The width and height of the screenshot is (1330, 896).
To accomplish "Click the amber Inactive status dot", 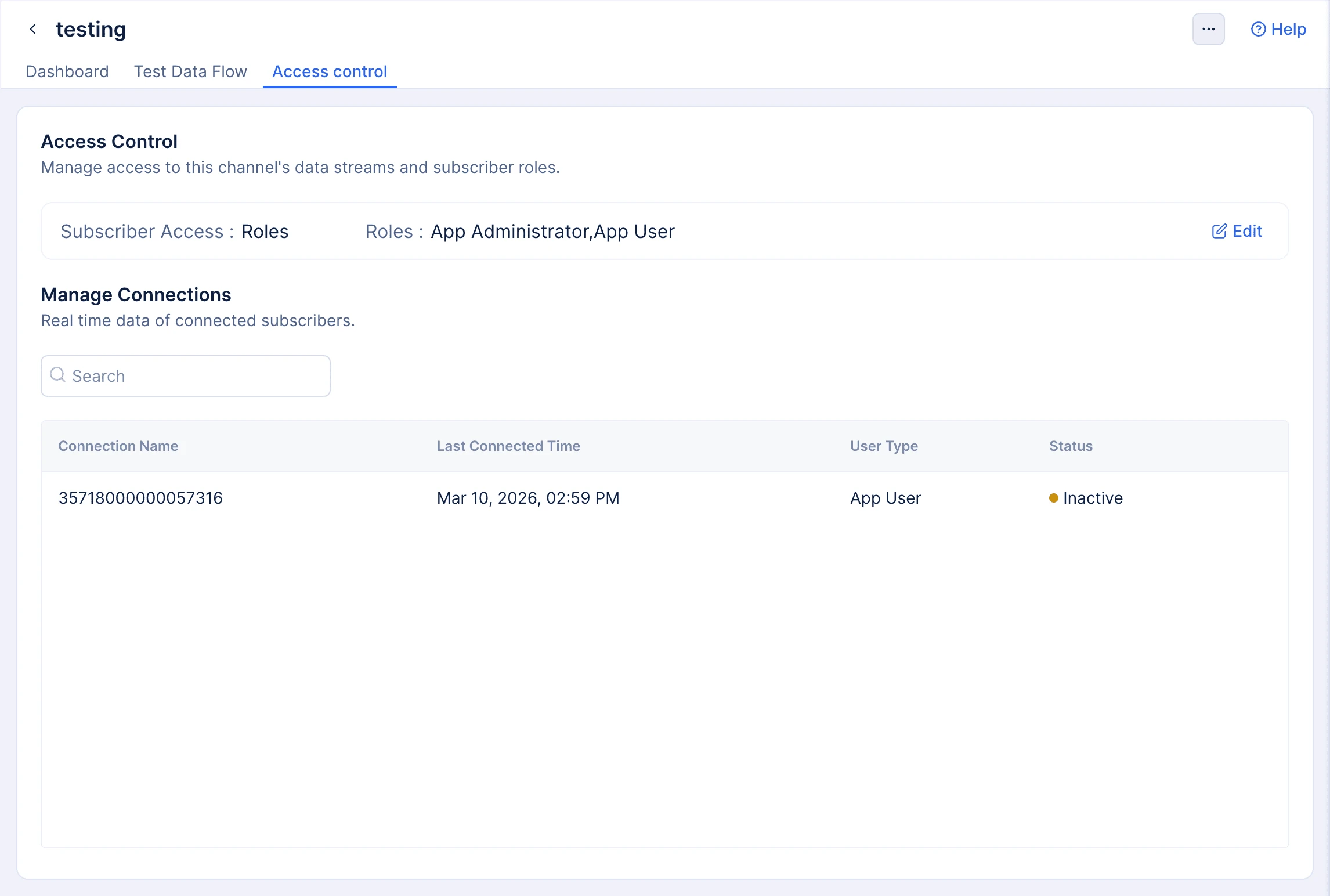I will (x=1054, y=498).
